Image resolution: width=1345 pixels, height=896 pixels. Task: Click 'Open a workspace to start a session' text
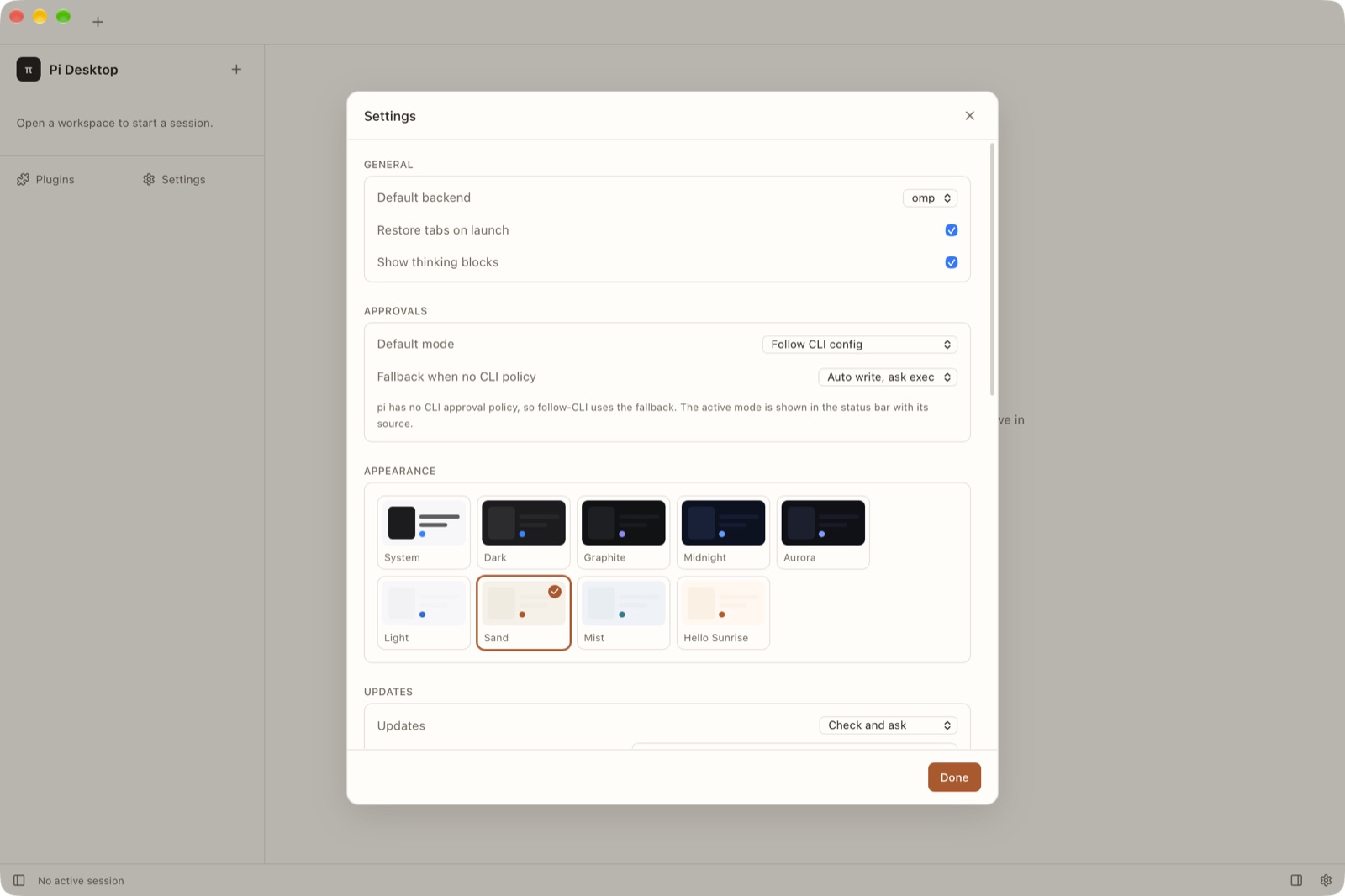click(115, 123)
